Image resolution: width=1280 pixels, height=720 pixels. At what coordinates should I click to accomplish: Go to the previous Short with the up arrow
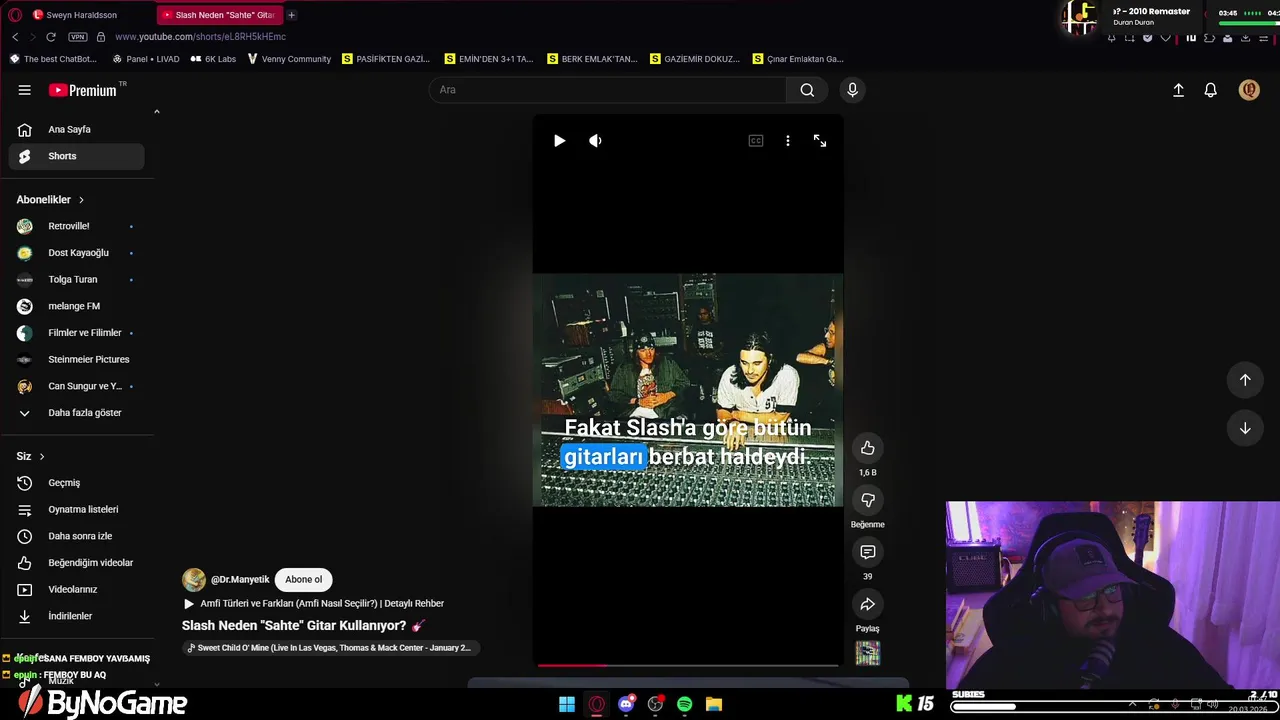[x=1245, y=380]
